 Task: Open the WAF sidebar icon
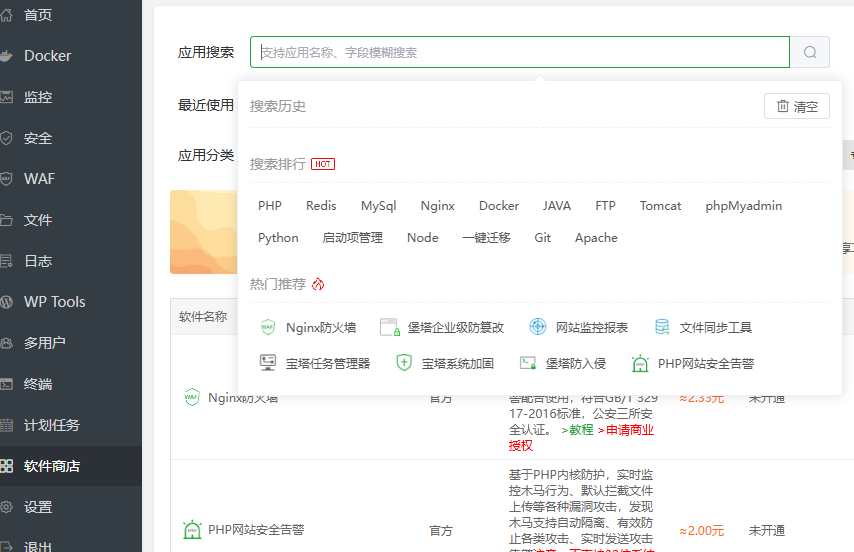pos(6,179)
